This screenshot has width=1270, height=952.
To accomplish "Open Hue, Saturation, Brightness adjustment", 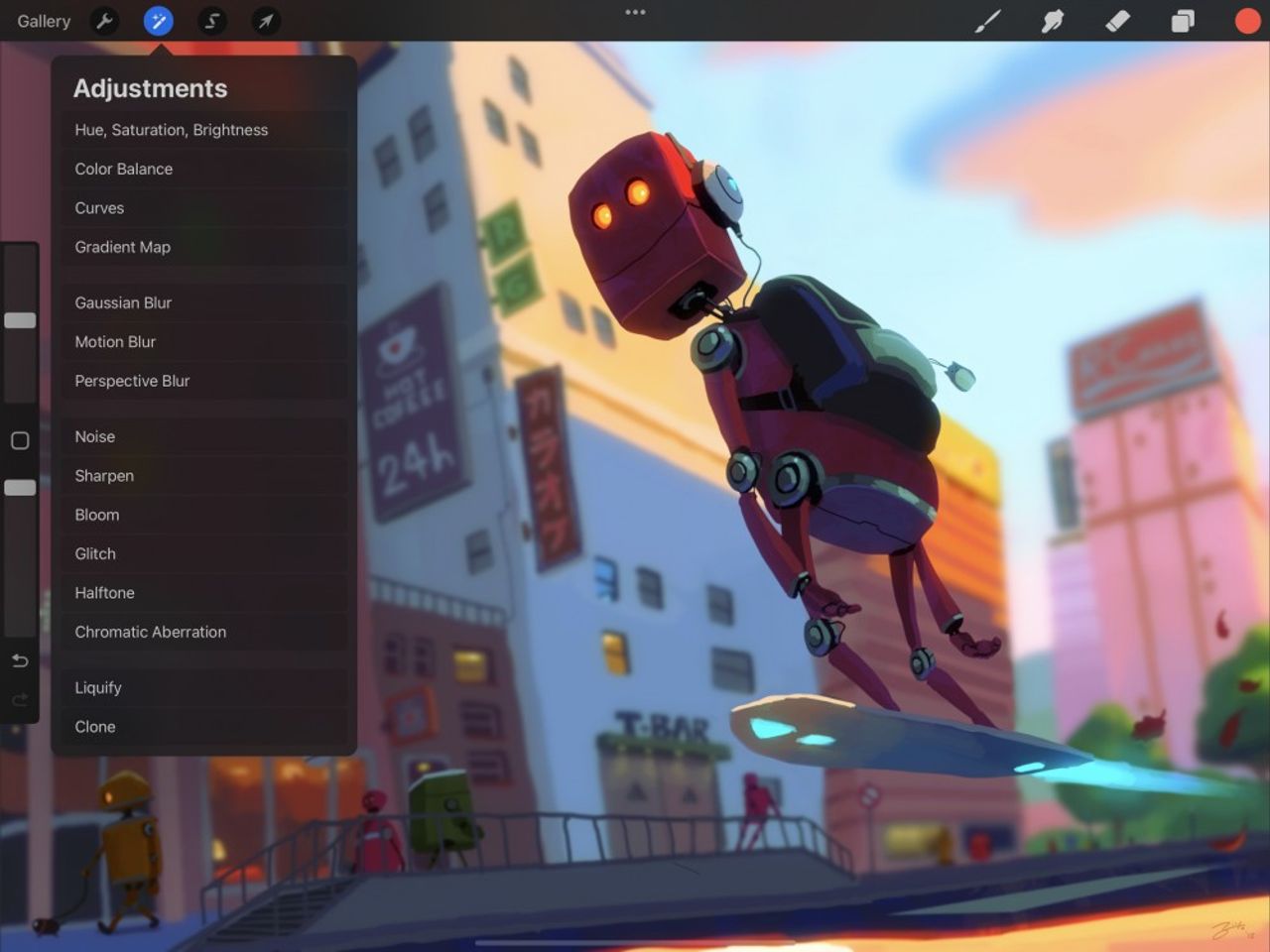I will 171,130.
